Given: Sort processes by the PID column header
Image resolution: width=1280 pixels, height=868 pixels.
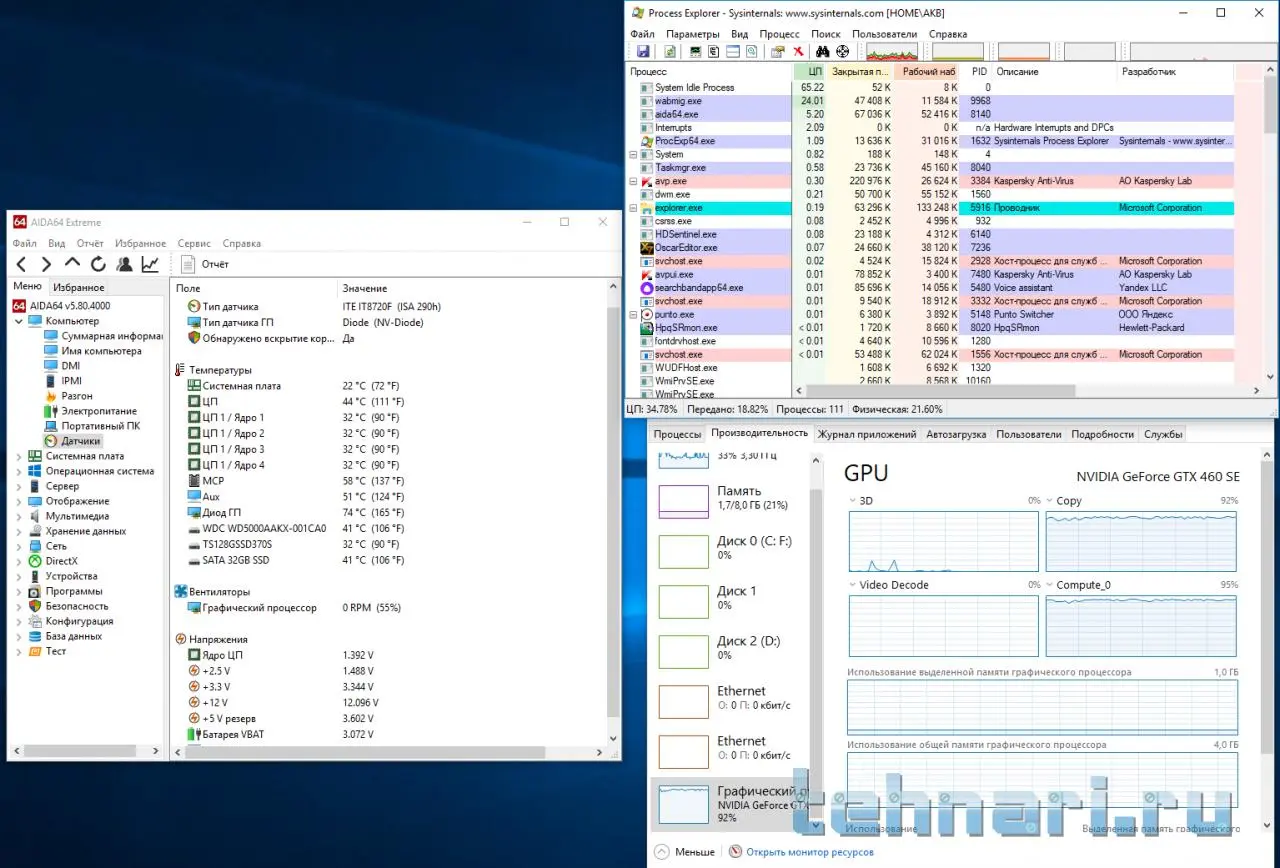Looking at the screenshot, I should click(x=979, y=72).
